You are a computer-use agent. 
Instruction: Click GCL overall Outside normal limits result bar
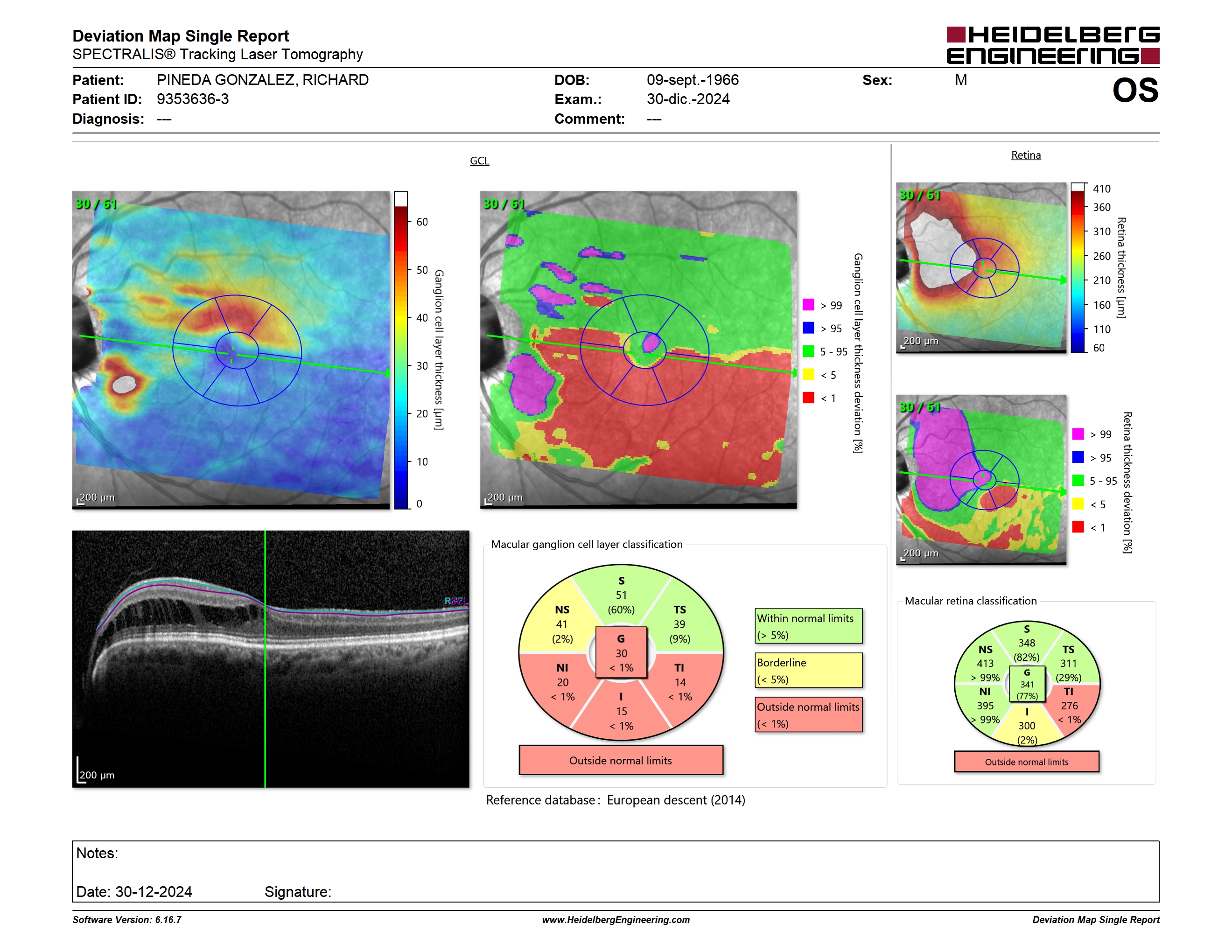click(621, 760)
